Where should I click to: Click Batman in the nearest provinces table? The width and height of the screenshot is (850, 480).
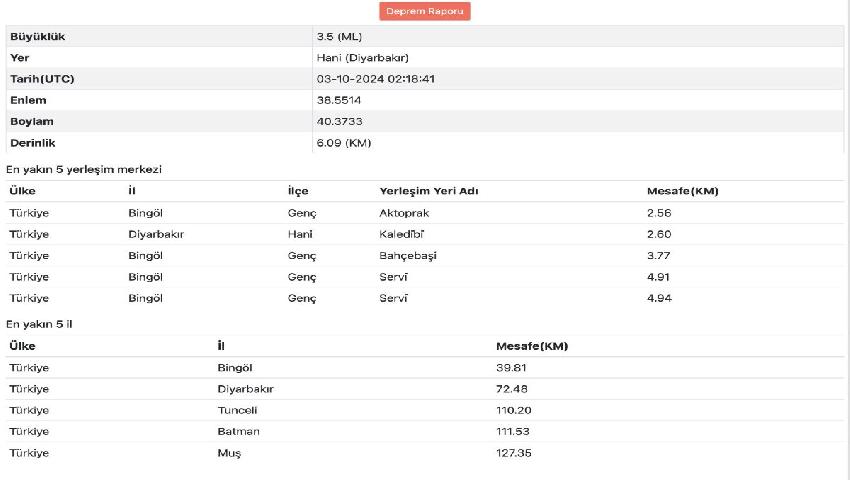point(238,431)
